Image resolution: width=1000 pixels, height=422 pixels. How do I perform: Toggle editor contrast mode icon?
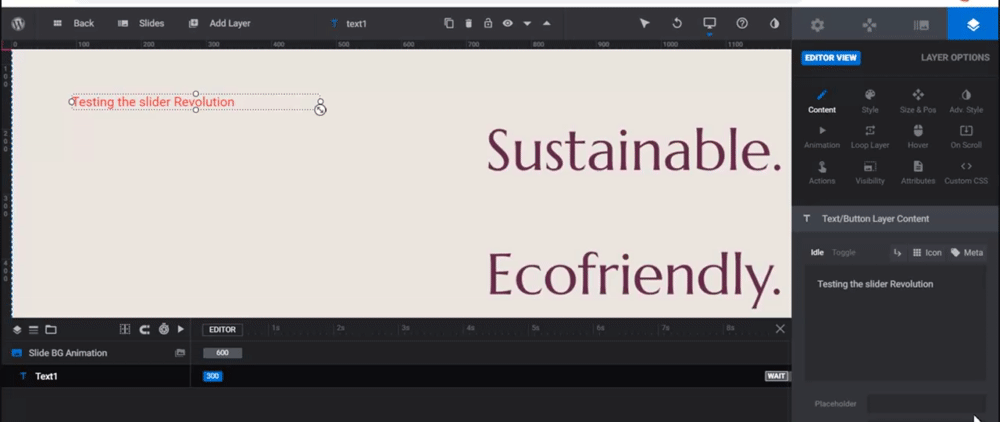point(774,24)
